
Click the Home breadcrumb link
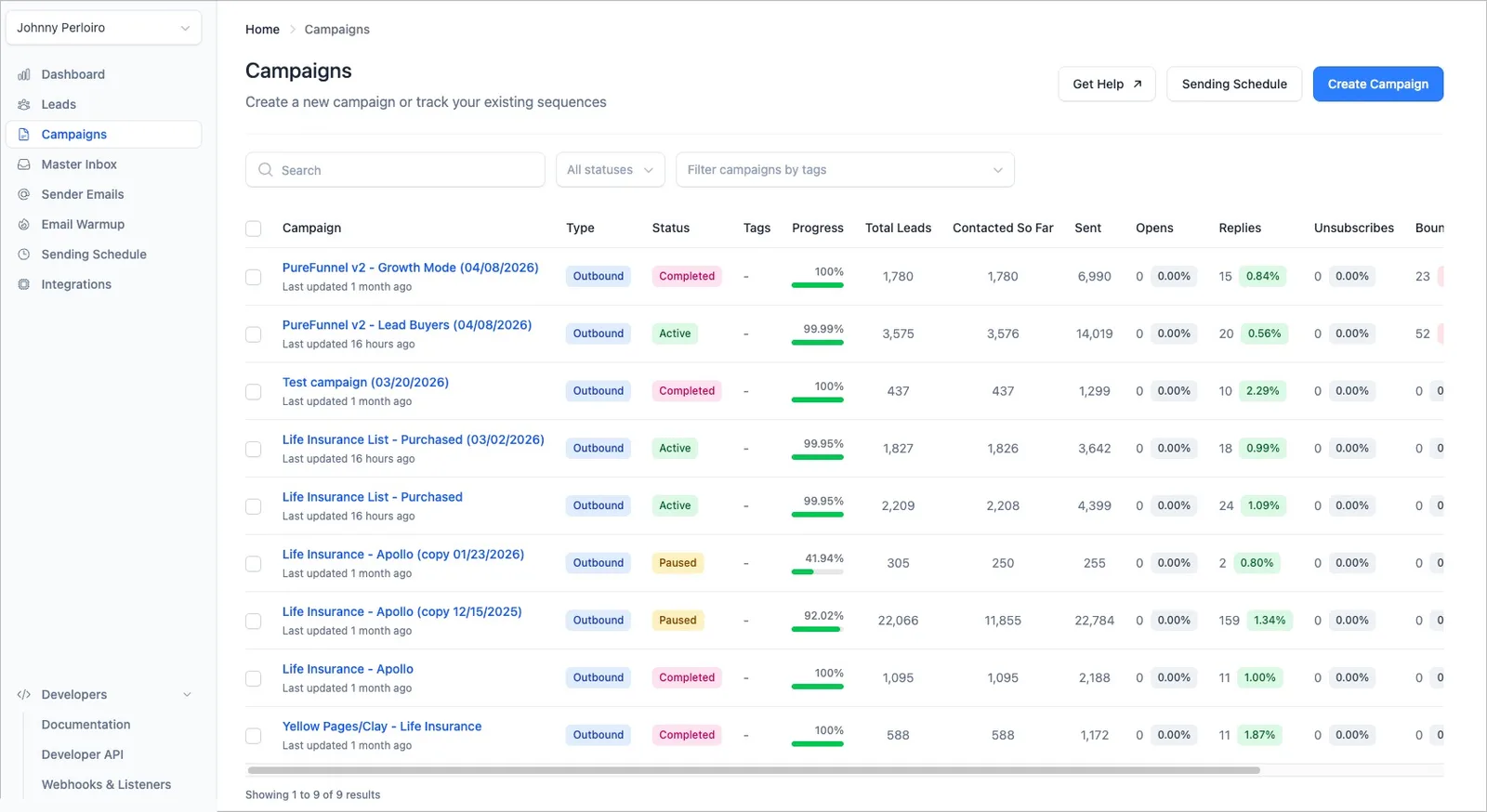tap(262, 30)
